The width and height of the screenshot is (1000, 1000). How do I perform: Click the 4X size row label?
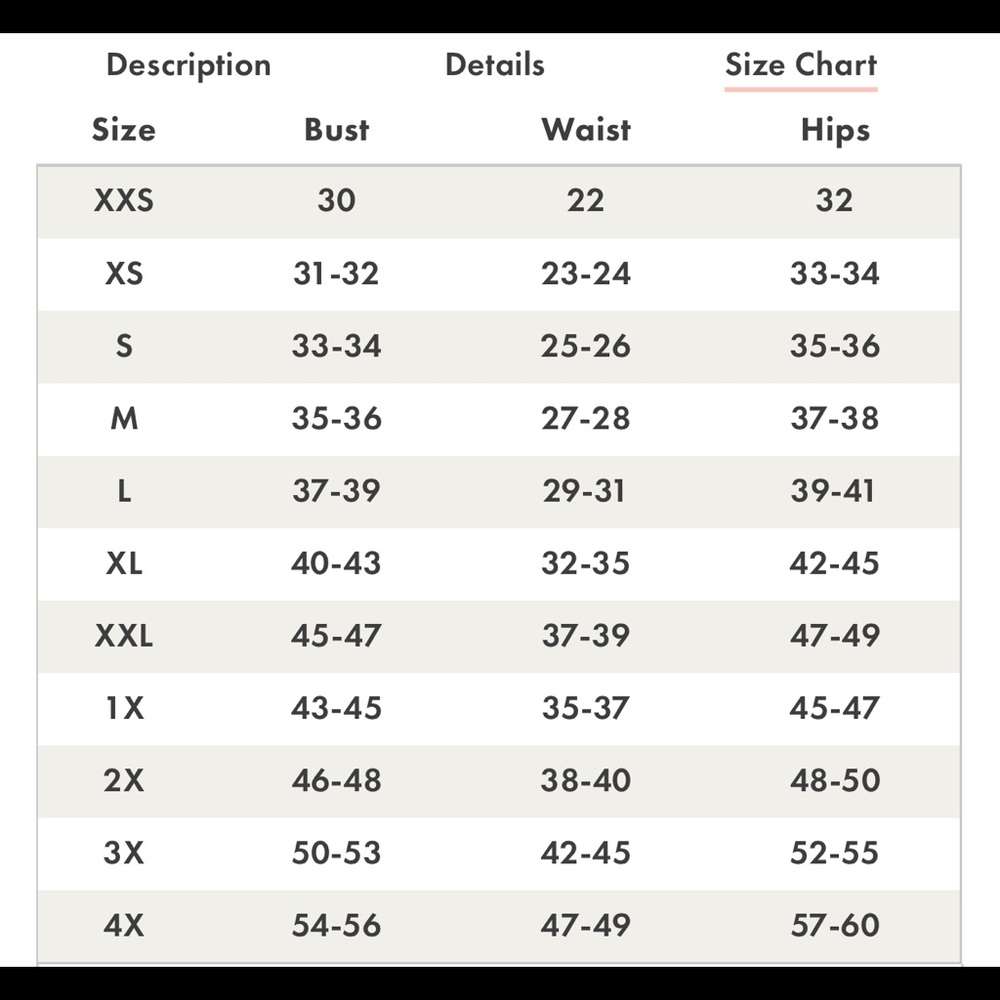tap(124, 925)
